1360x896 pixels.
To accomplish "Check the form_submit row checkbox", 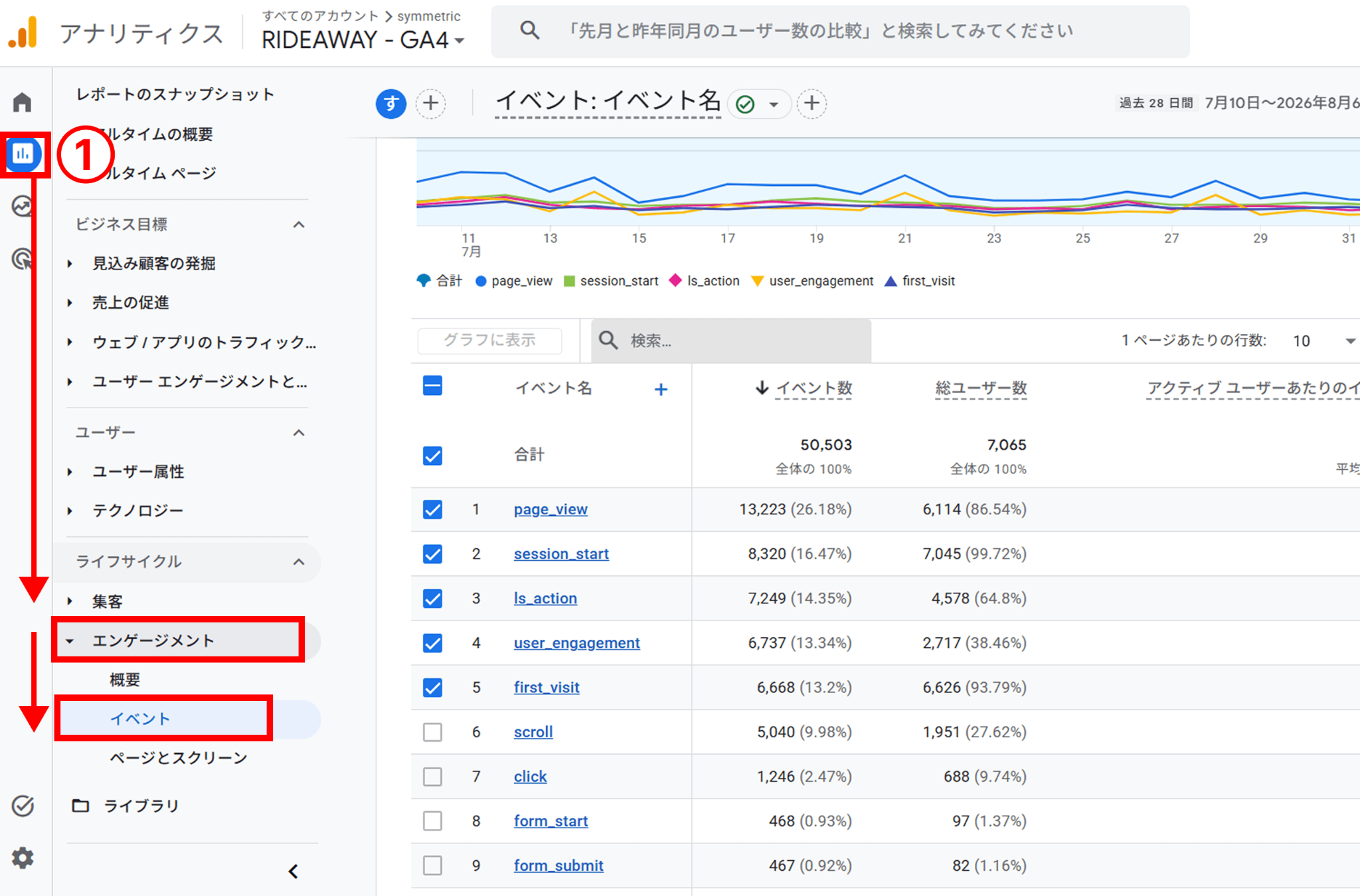I will 432,865.
